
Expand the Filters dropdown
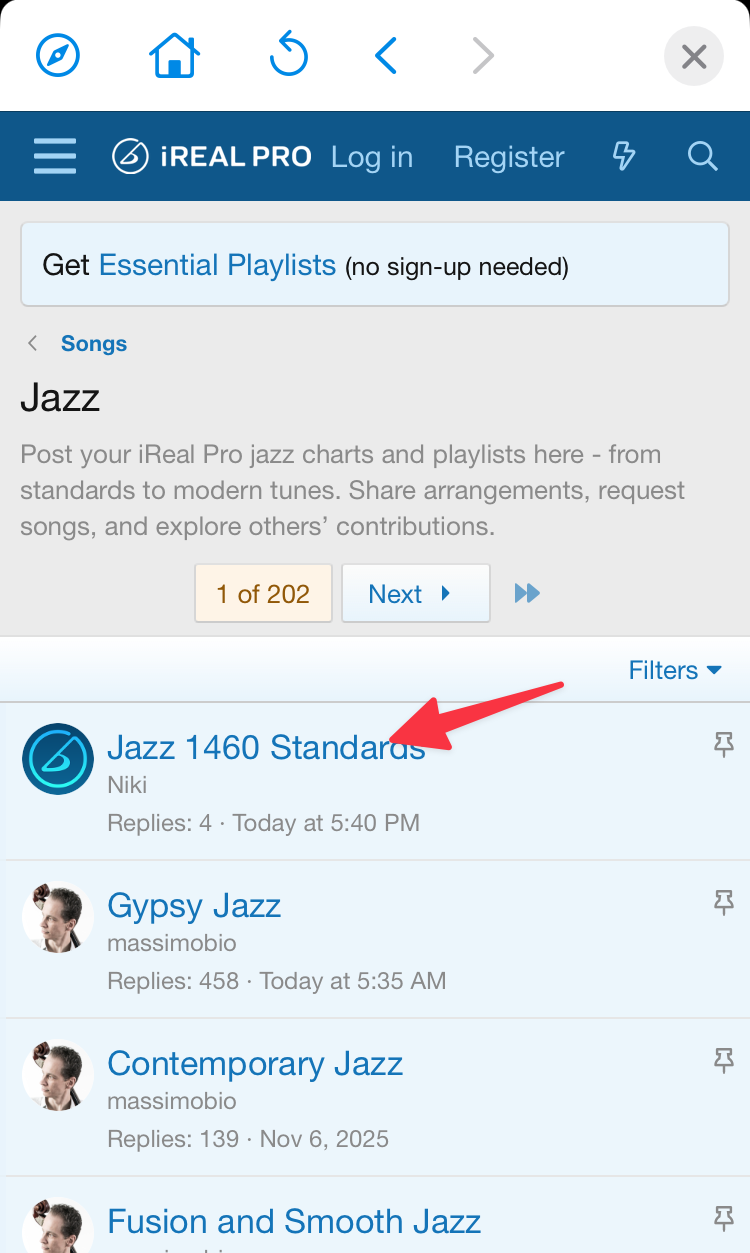[x=675, y=670]
